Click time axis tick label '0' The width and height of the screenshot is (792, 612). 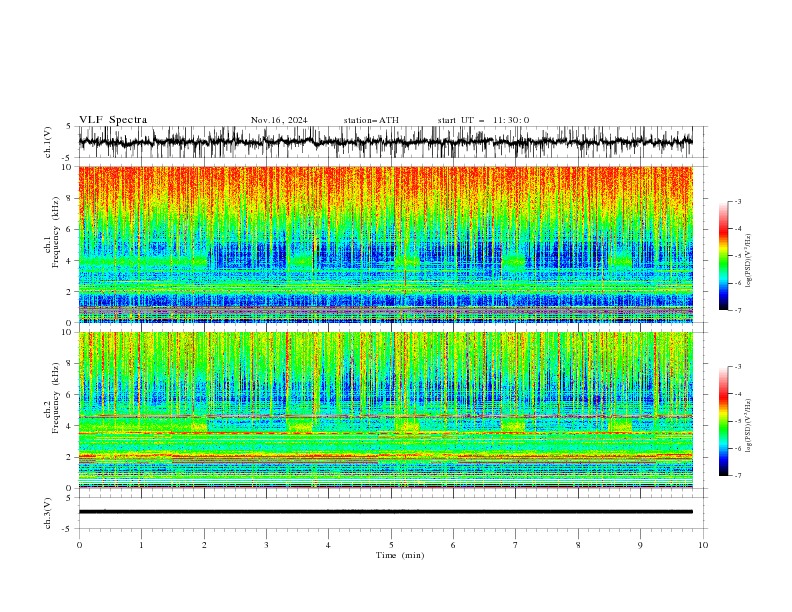pyautogui.click(x=79, y=545)
